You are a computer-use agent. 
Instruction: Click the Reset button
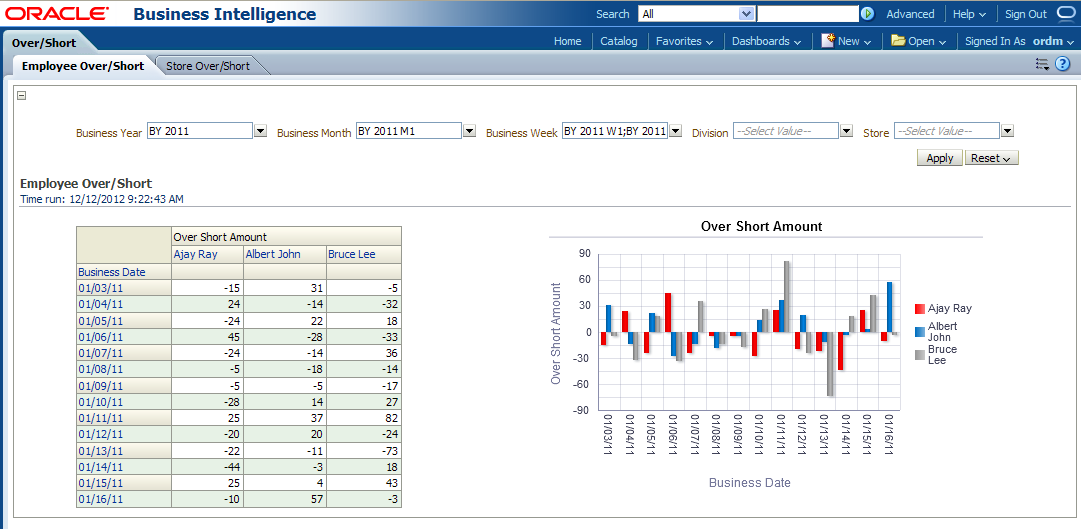[x=991, y=158]
